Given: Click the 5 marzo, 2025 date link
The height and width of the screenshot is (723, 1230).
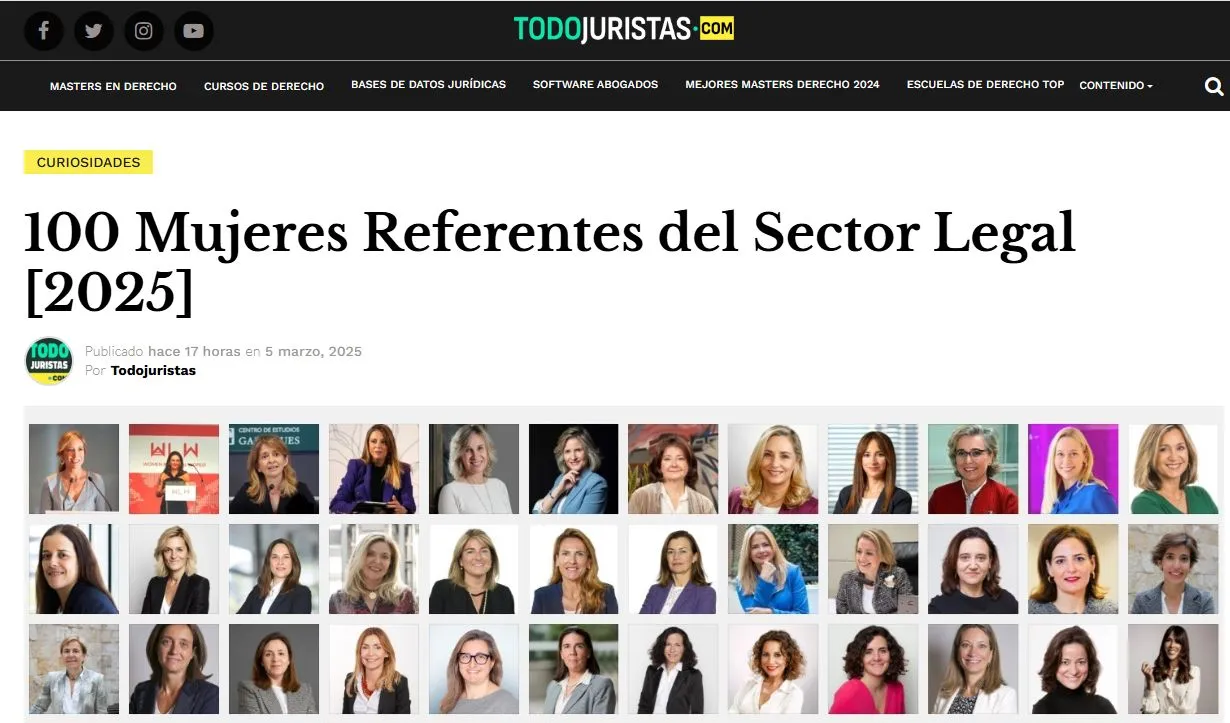Looking at the screenshot, I should (x=313, y=352).
